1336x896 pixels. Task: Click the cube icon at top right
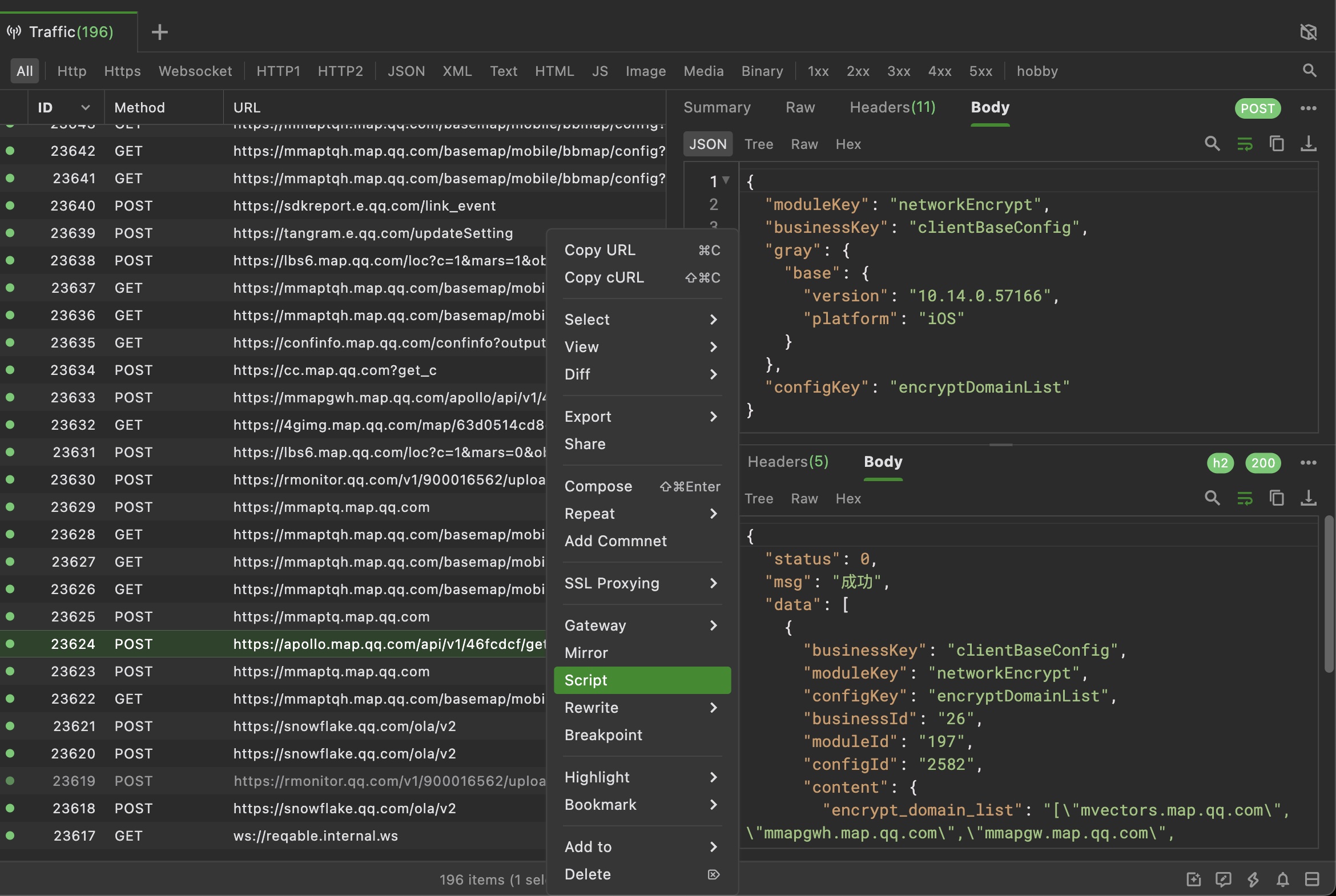1308,32
